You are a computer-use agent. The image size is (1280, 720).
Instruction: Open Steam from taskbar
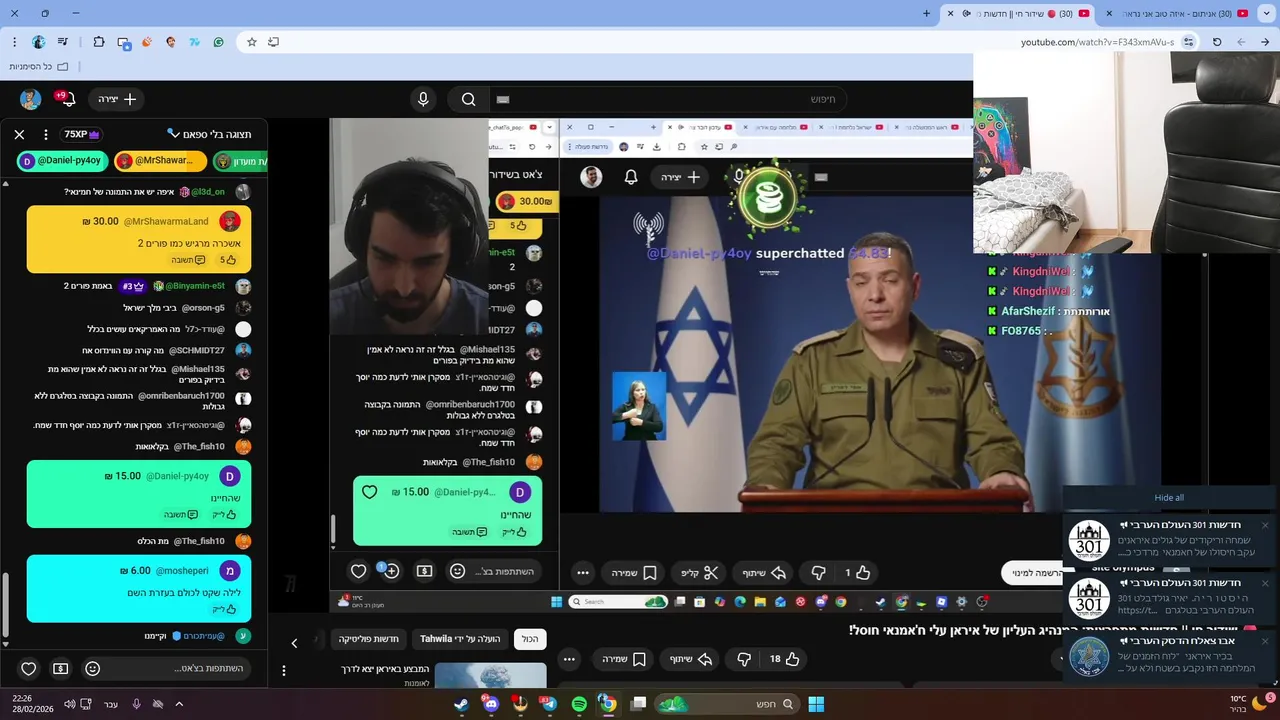tap(462, 704)
